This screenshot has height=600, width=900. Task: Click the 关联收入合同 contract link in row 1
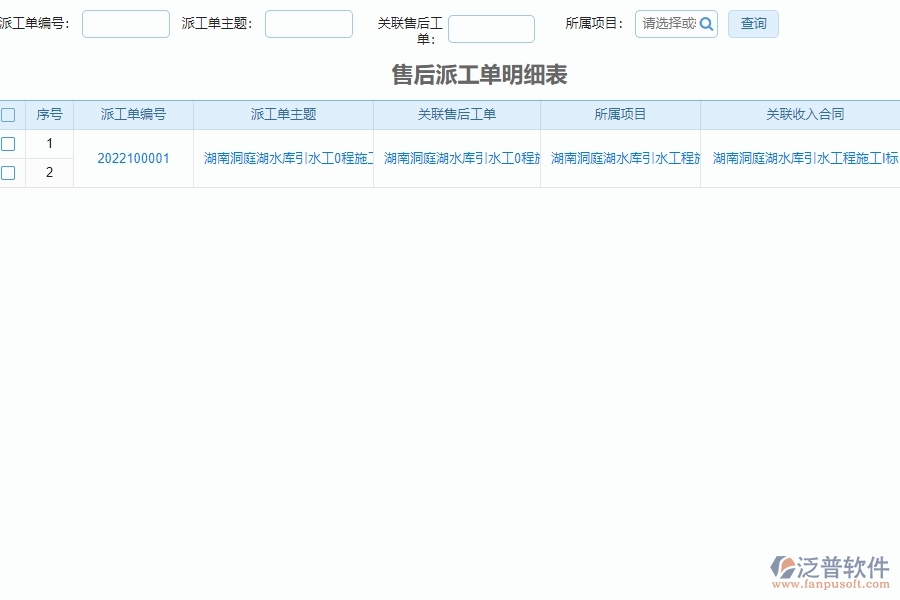(800, 158)
